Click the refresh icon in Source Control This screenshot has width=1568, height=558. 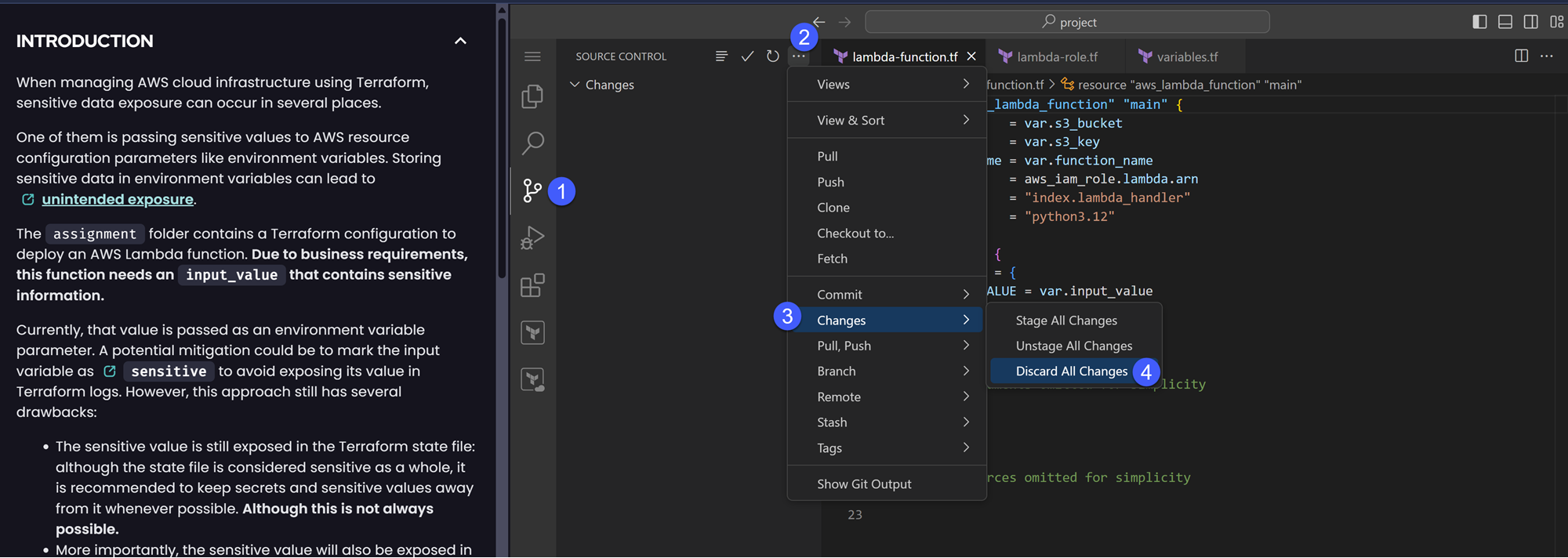[773, 56]
